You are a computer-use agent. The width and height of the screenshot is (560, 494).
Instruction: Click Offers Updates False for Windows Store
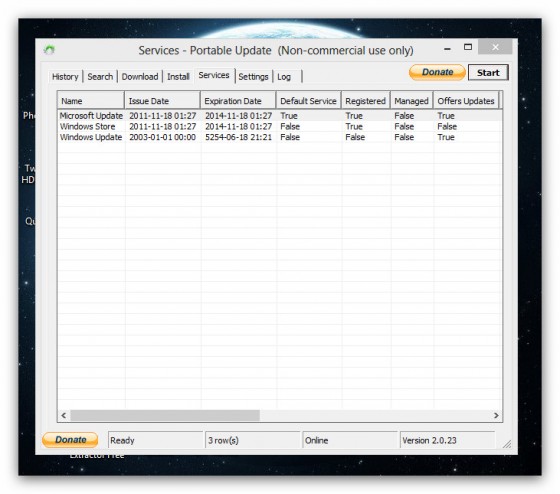[x=447, y=126]
